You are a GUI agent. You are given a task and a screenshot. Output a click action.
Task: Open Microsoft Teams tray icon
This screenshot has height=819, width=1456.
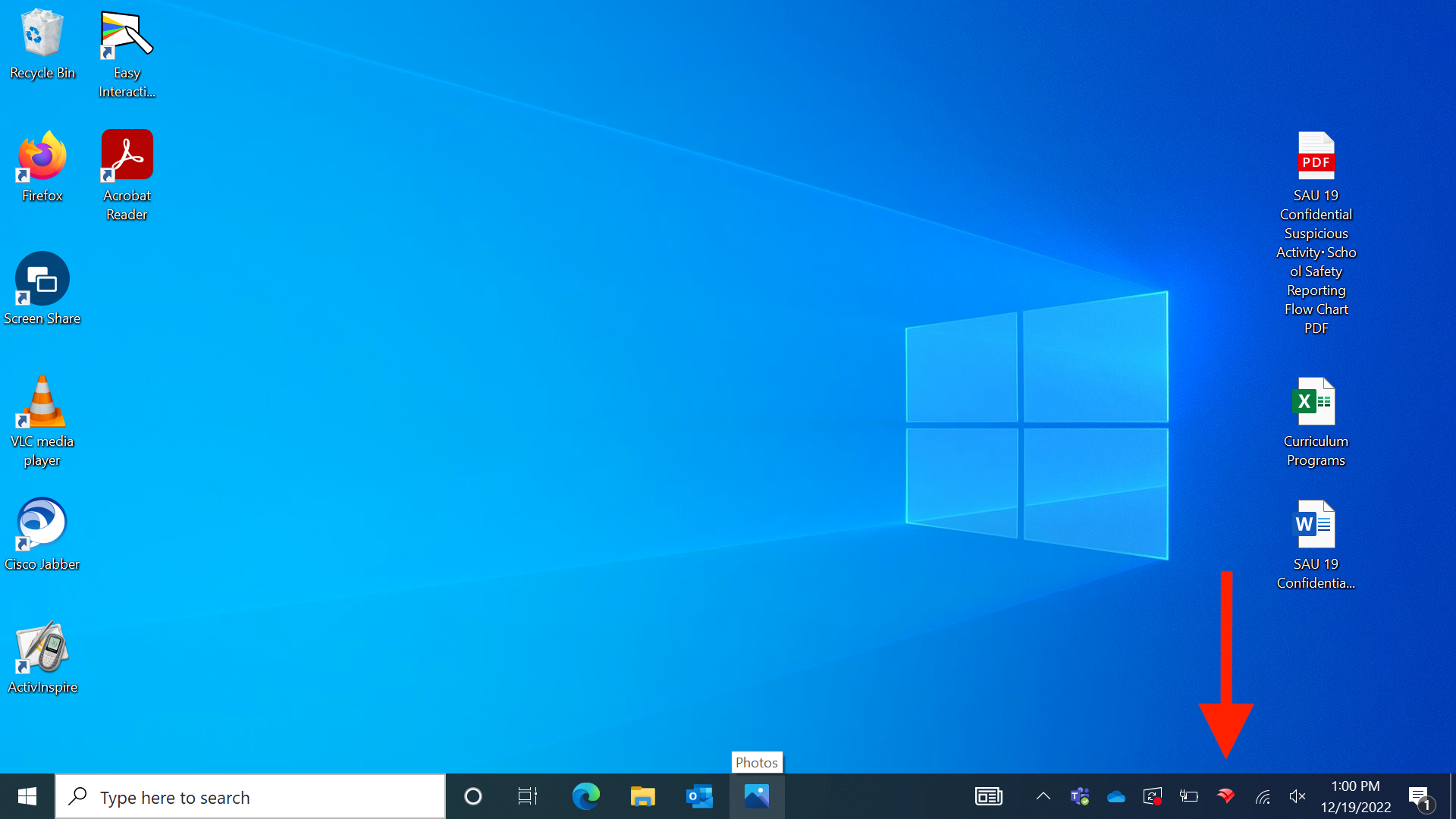(x=1080, y=796)
